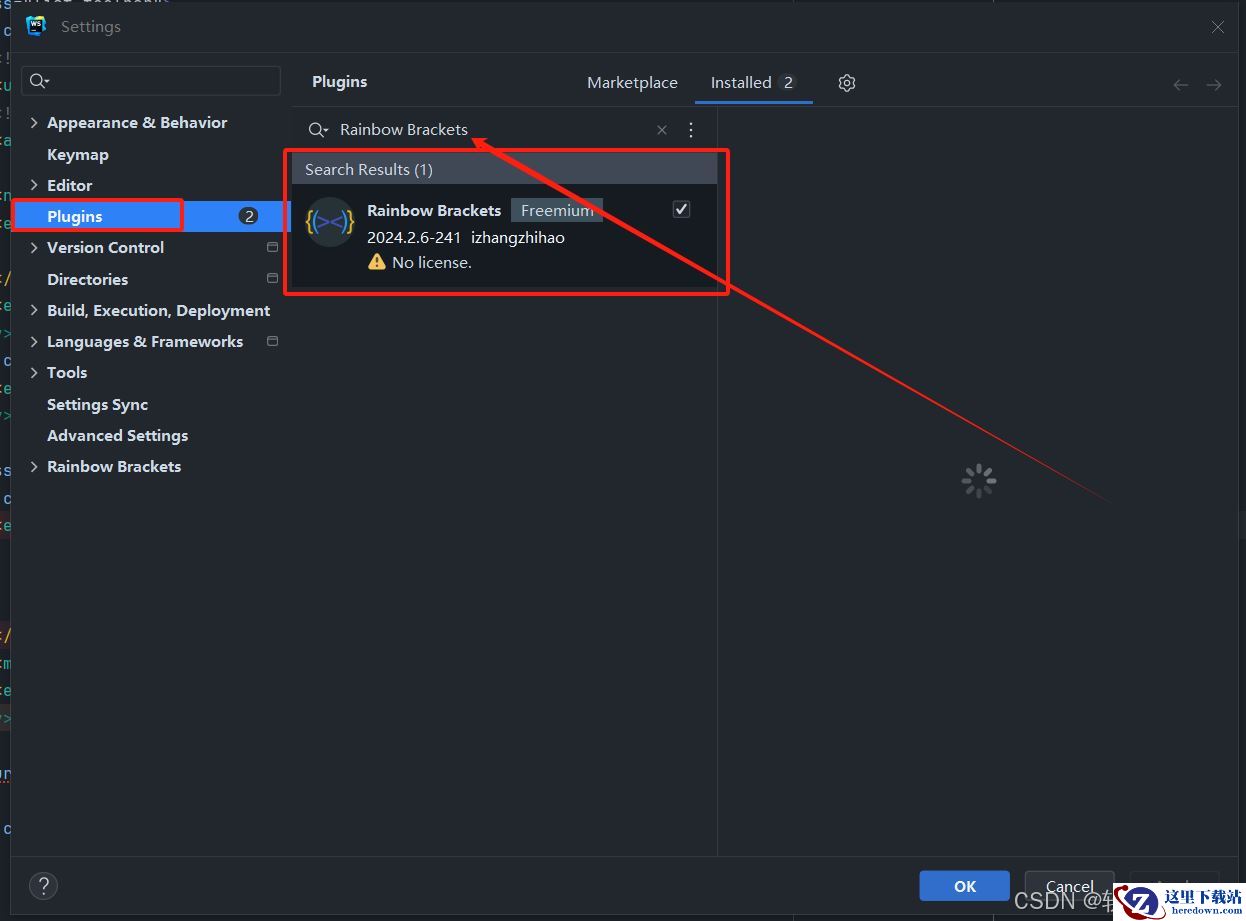Click the Cancel button
Viewport: 1246px width, 921px height.
[x=1069, y=886]
